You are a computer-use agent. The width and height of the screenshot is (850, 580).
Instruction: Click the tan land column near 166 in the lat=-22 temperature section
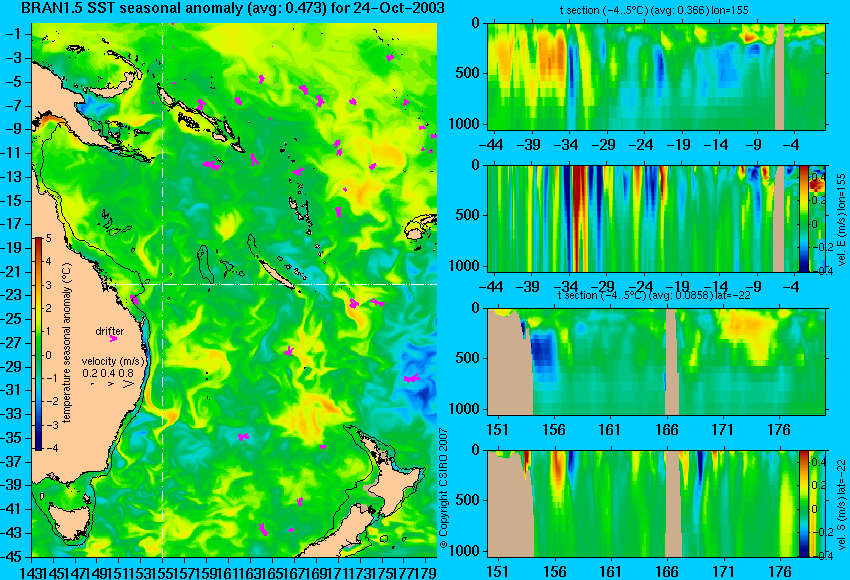coord(672,362)
